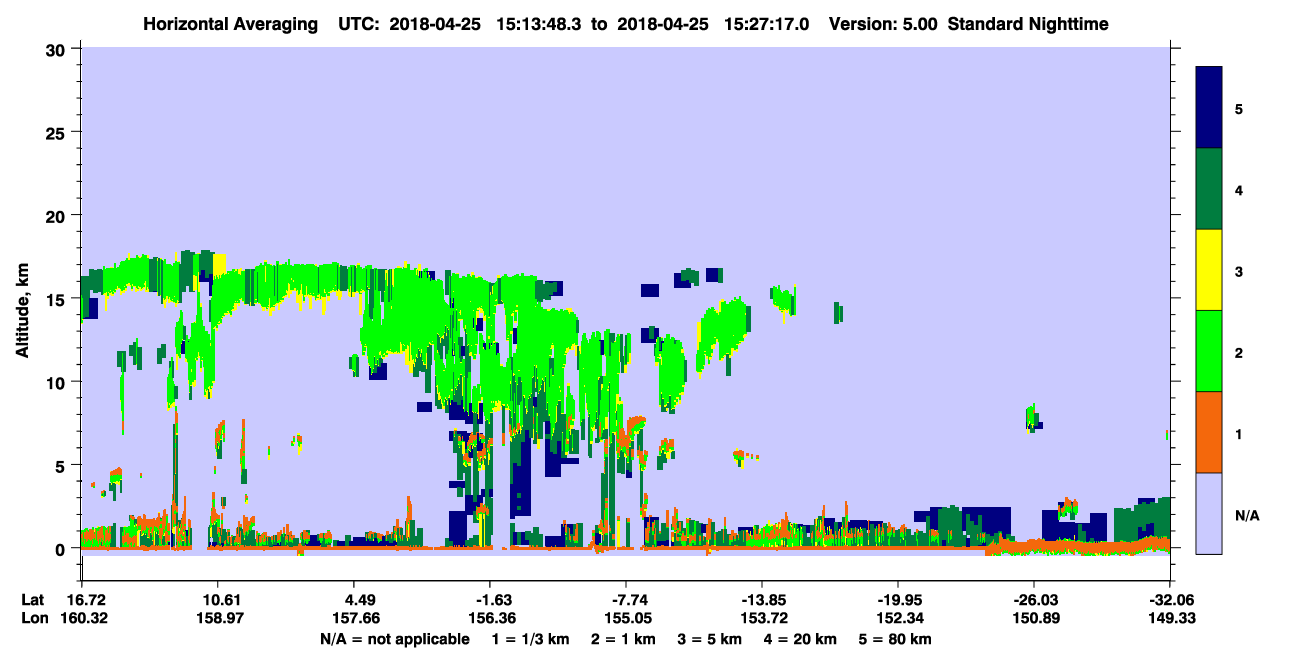Click the '3 = 5 km' legend entry
This screenshot has width=1300, height=667.
[710, 639]
